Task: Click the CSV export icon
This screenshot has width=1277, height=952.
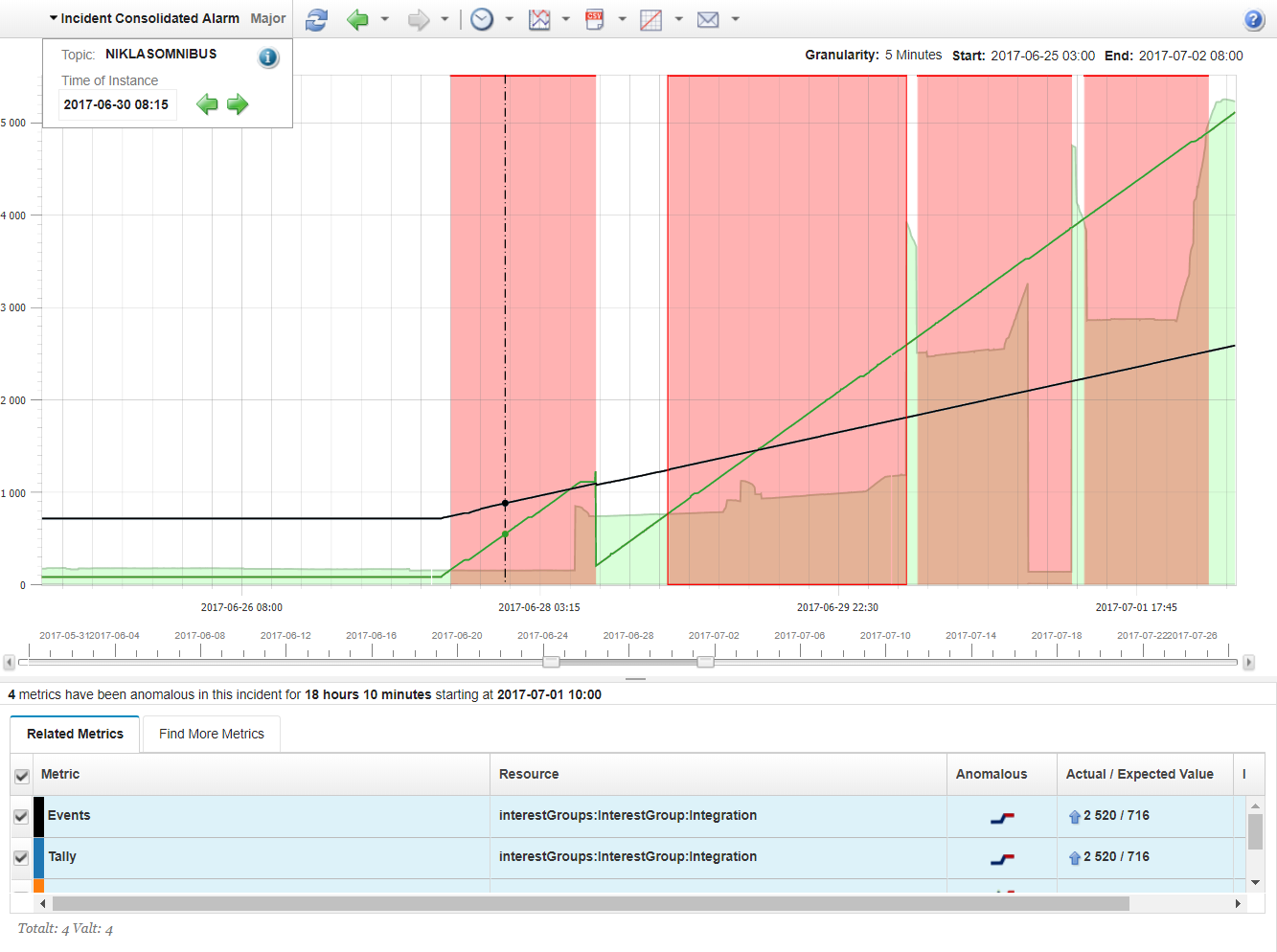Action: 595,19
